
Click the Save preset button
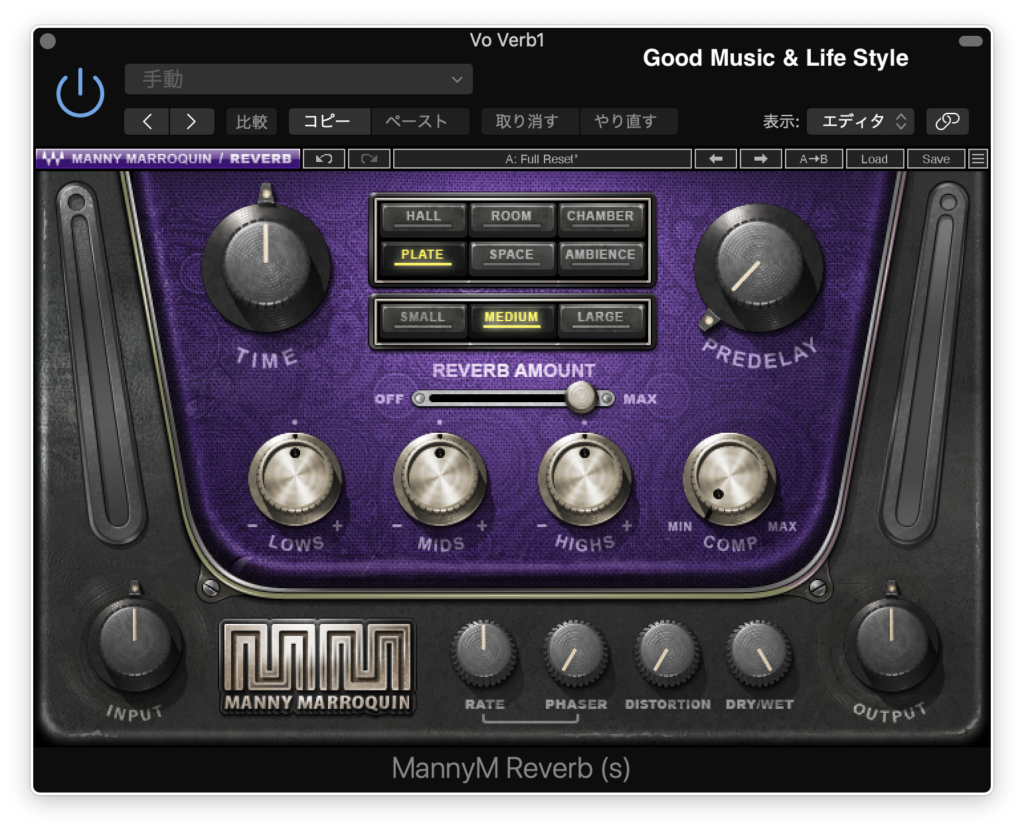[x=936, y=159]
